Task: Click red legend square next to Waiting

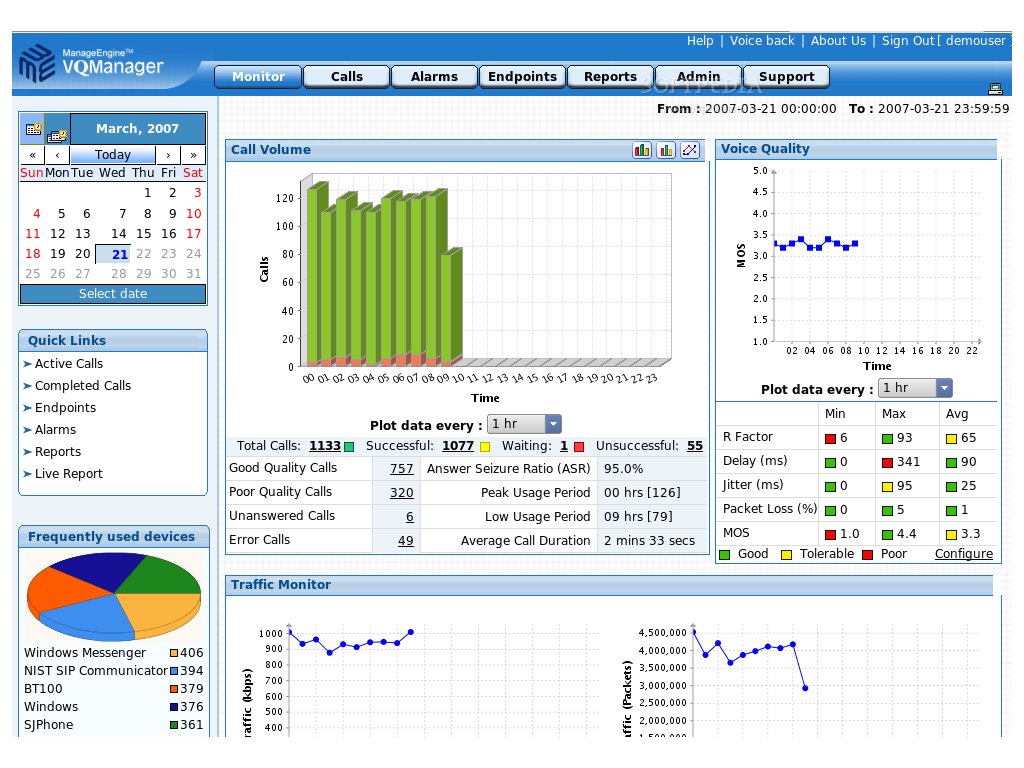Action: (x=579, y=447)
